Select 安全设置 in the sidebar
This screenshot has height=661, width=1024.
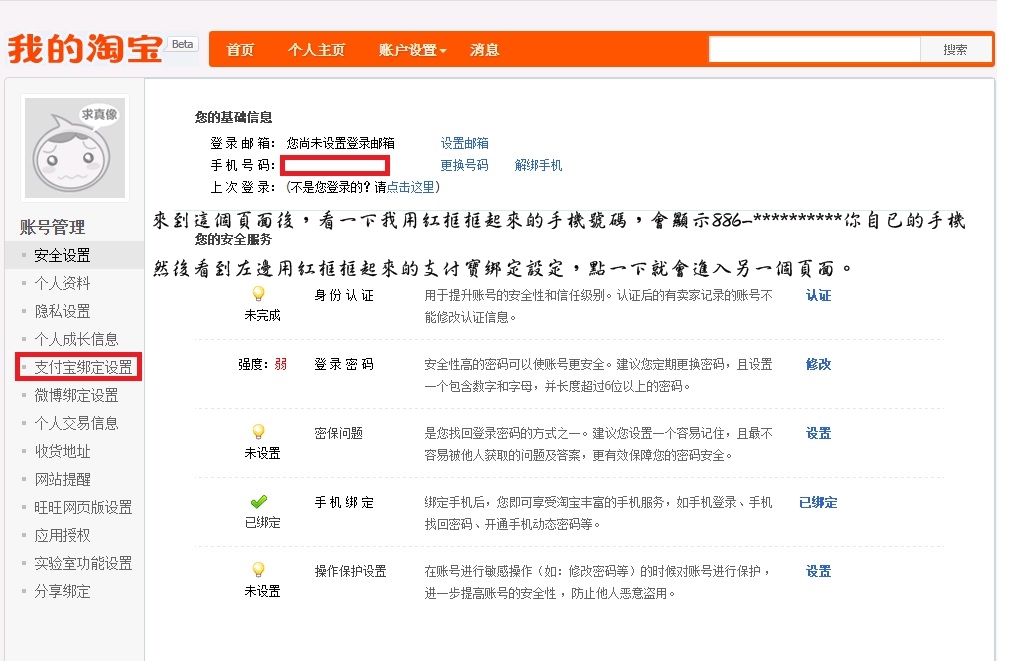pos(62,255)
